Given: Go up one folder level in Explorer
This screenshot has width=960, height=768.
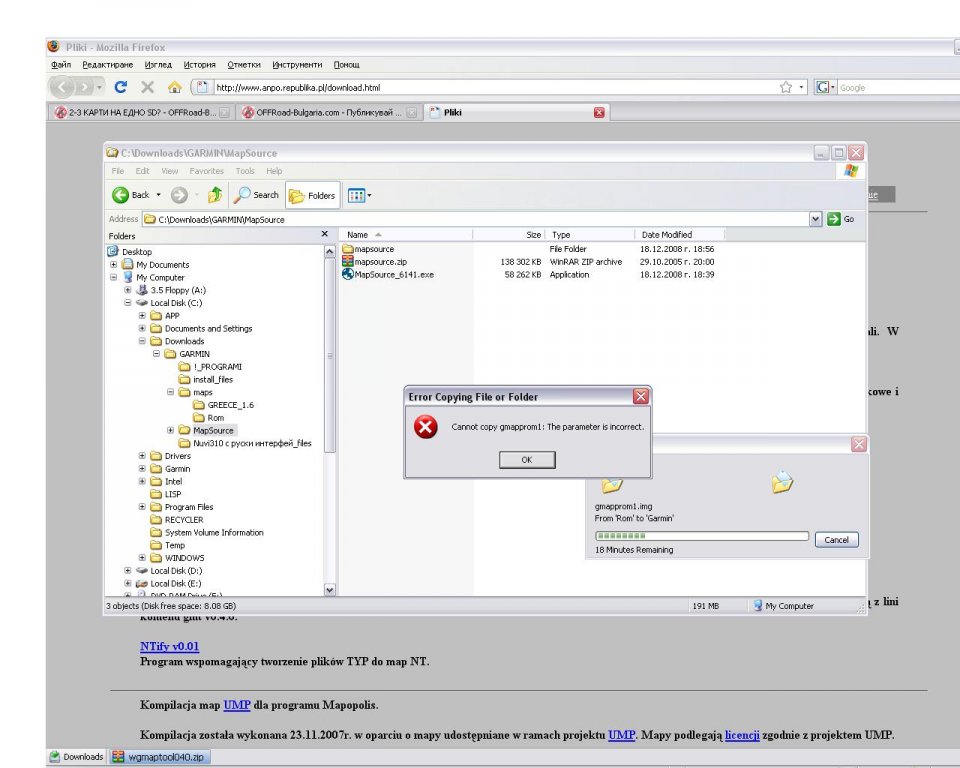Looking at the screenshot, I should 214,195.
